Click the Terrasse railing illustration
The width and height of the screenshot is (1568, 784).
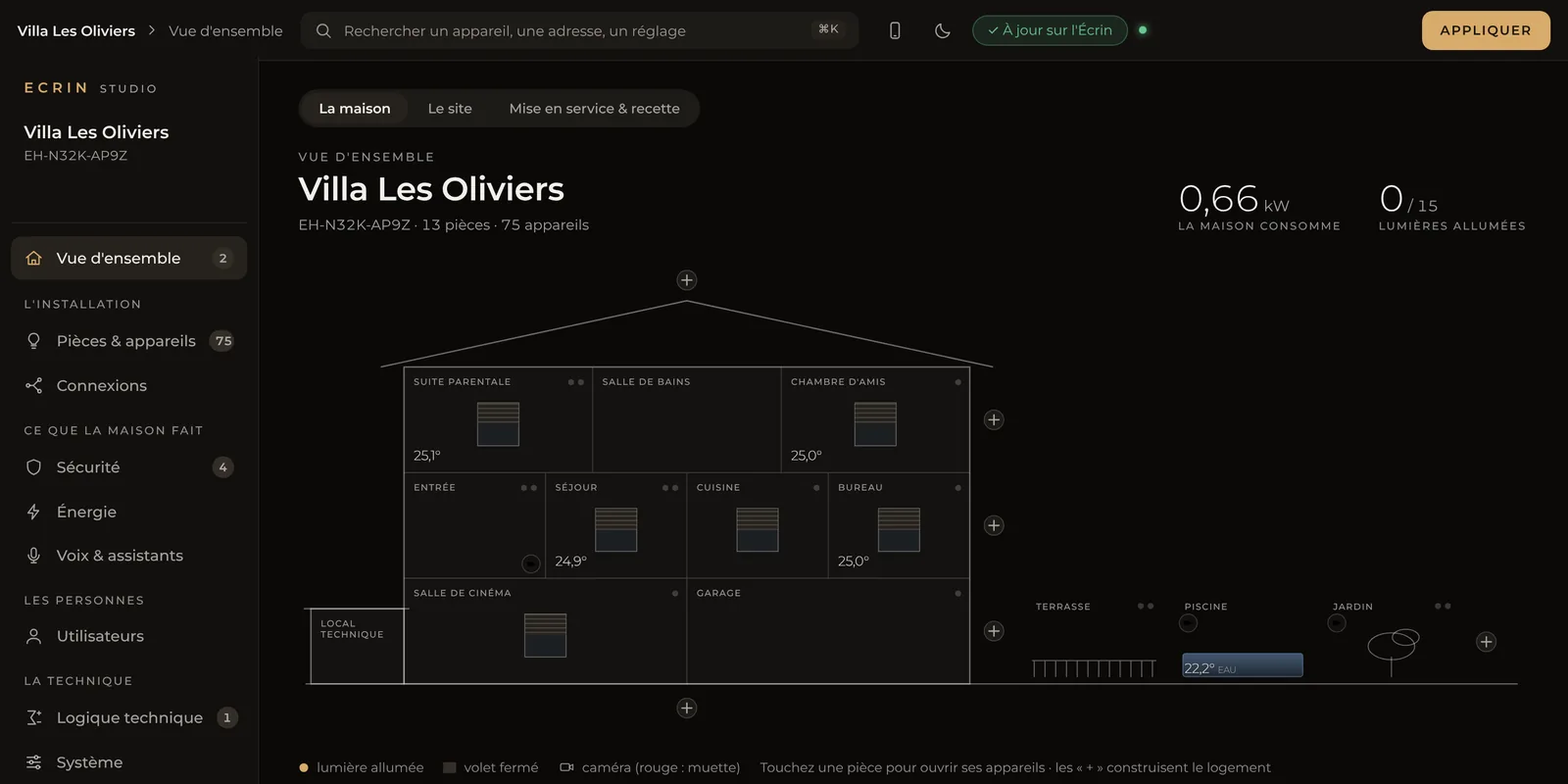pos(1094,668)
